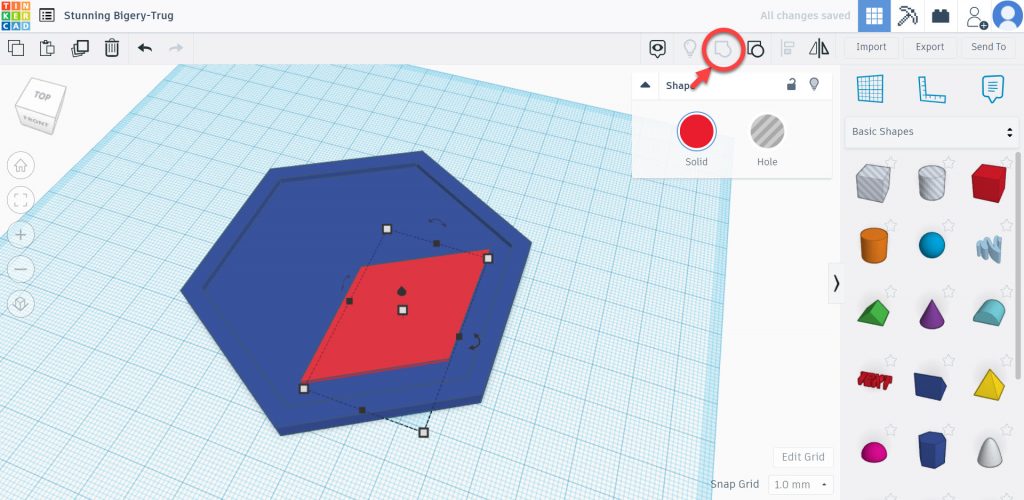Select the Ruler tool

point(931,89)
